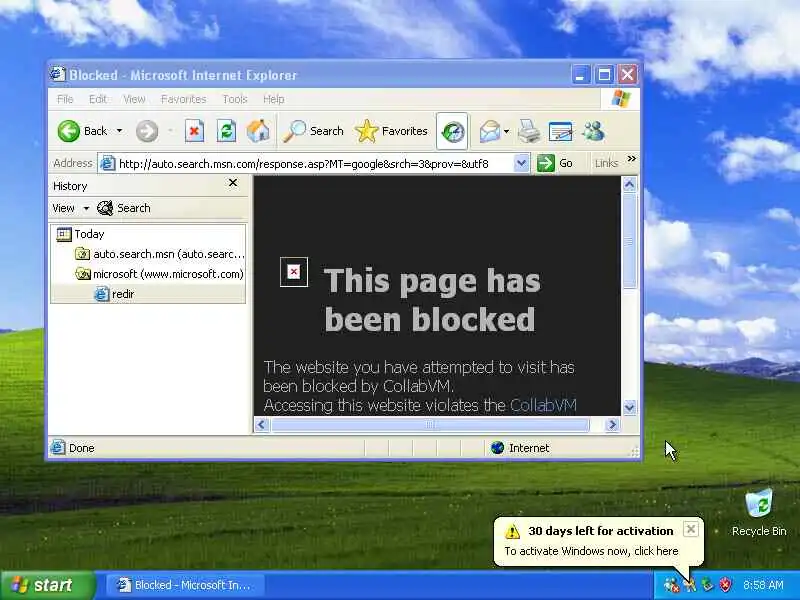Open the redir history entry
Viewport: 800px width, 600px height.
pos(115,294)
